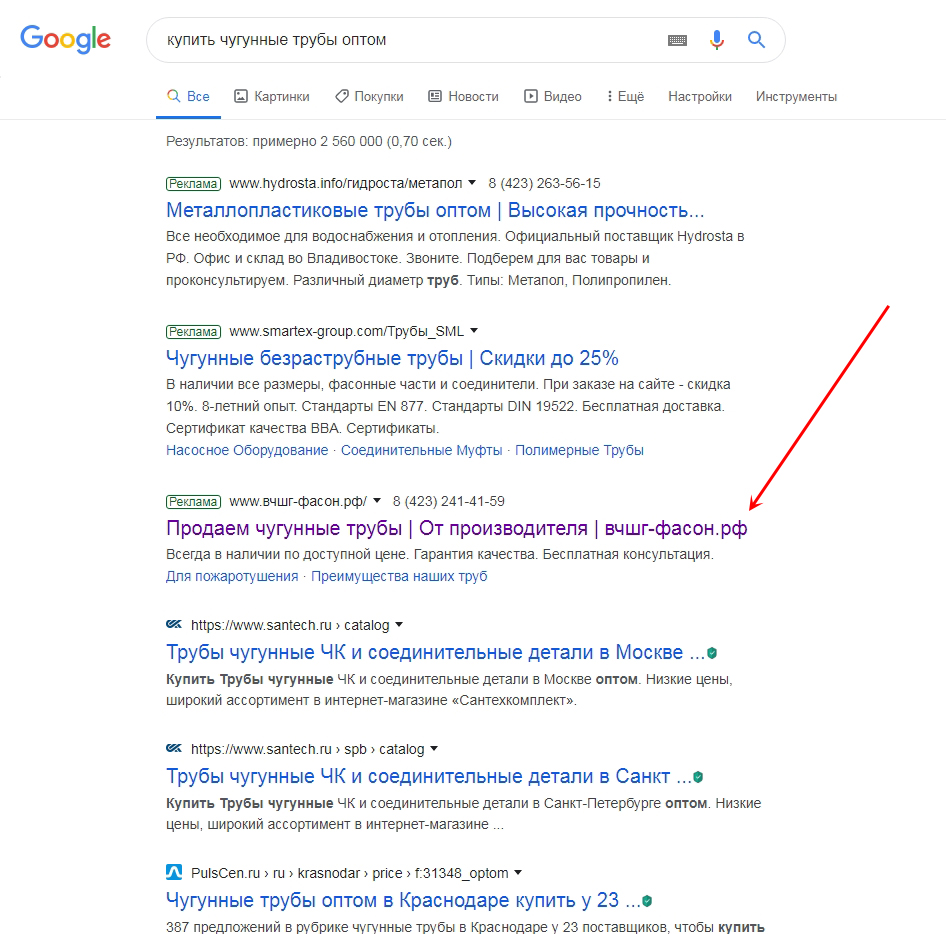Open Чугунные трубы оптом в Краснодаре result
Image resolution: width=946 pixels, height=934 pixels.
[x=403, y=900]
